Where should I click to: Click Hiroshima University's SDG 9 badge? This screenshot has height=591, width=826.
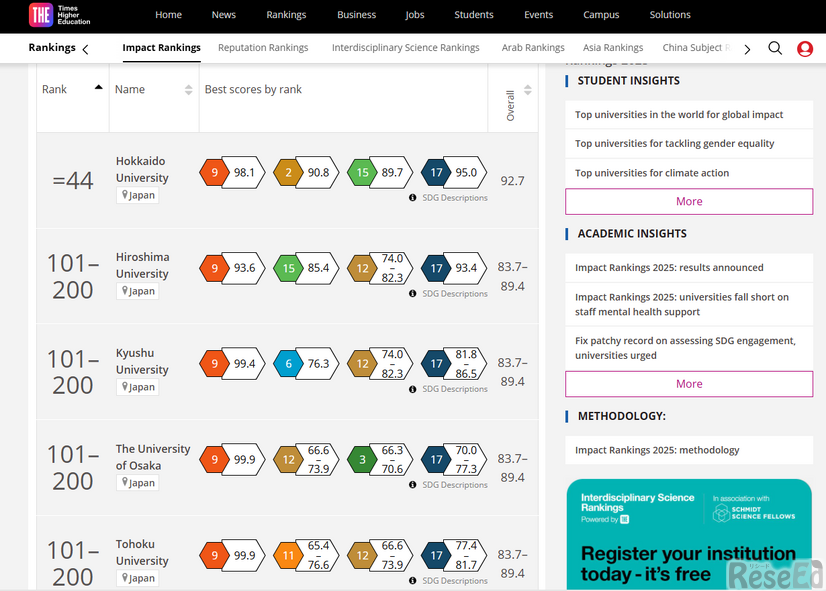[x=214, y=268]
